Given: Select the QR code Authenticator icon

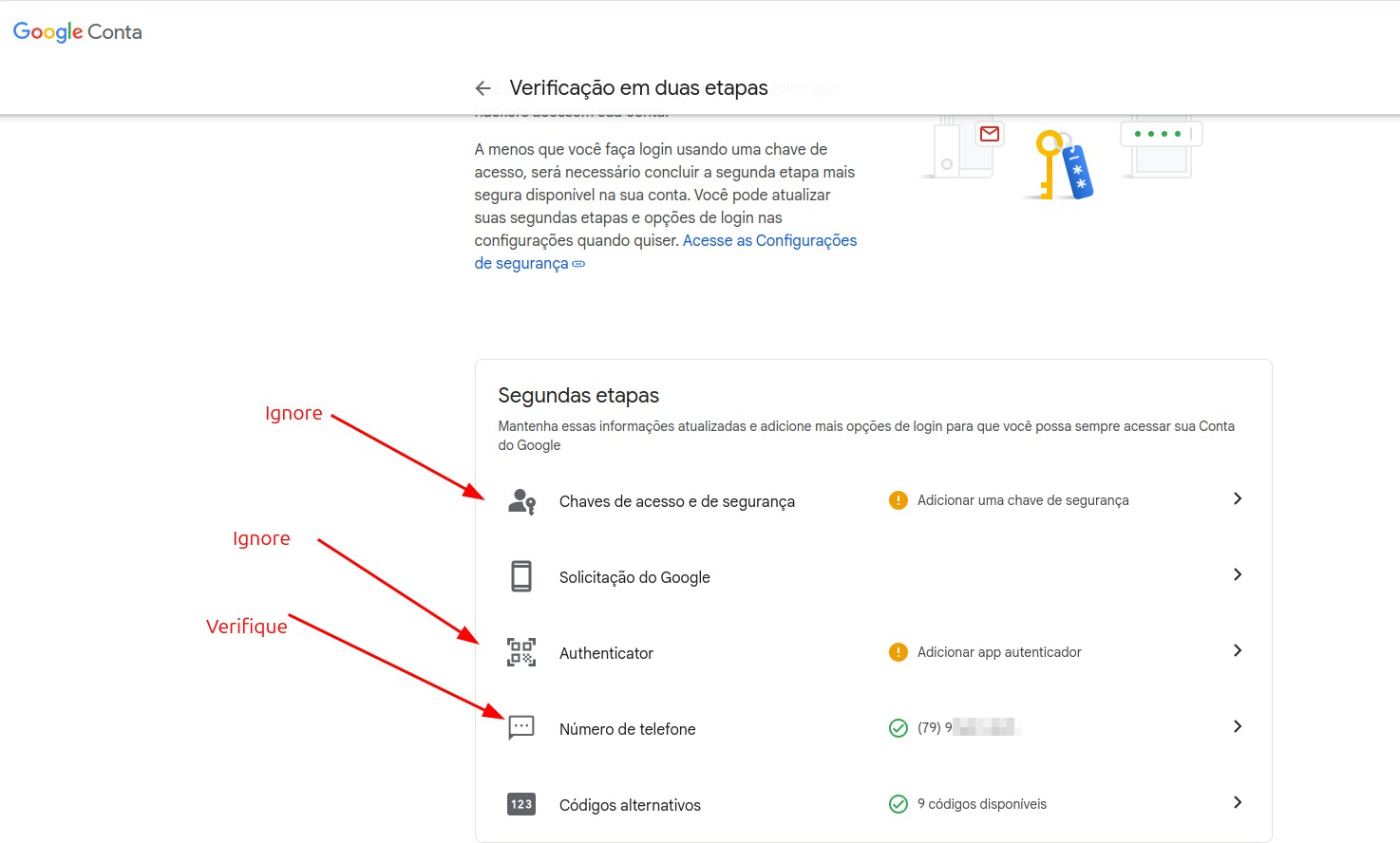Looking at the screenshot, I should pyautogui.click(x=521, y=652).
